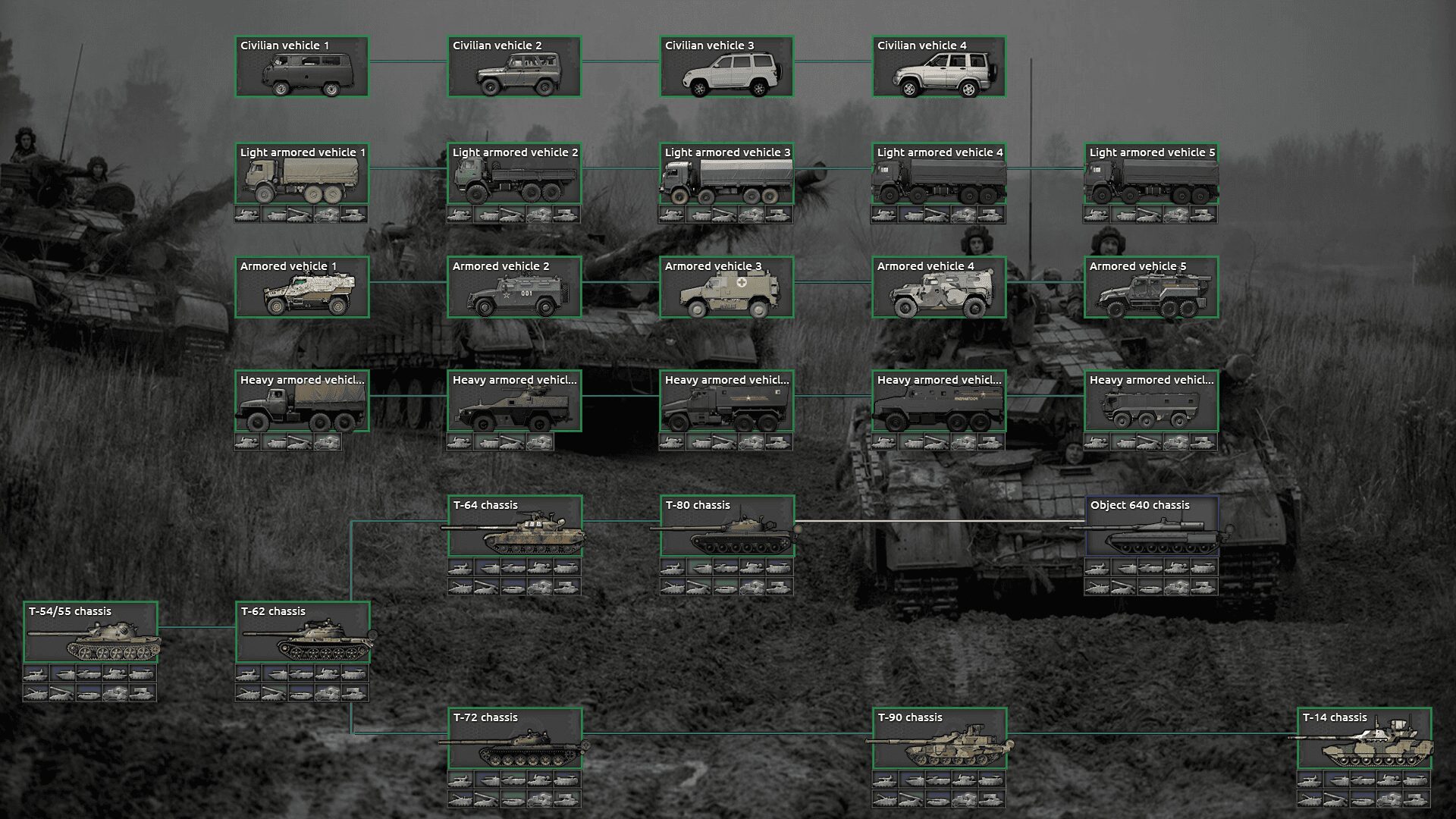1456x819 pixels.
Task: Click long-barrel artillery variant under T-64 chassis
Action: coord(487,586)
